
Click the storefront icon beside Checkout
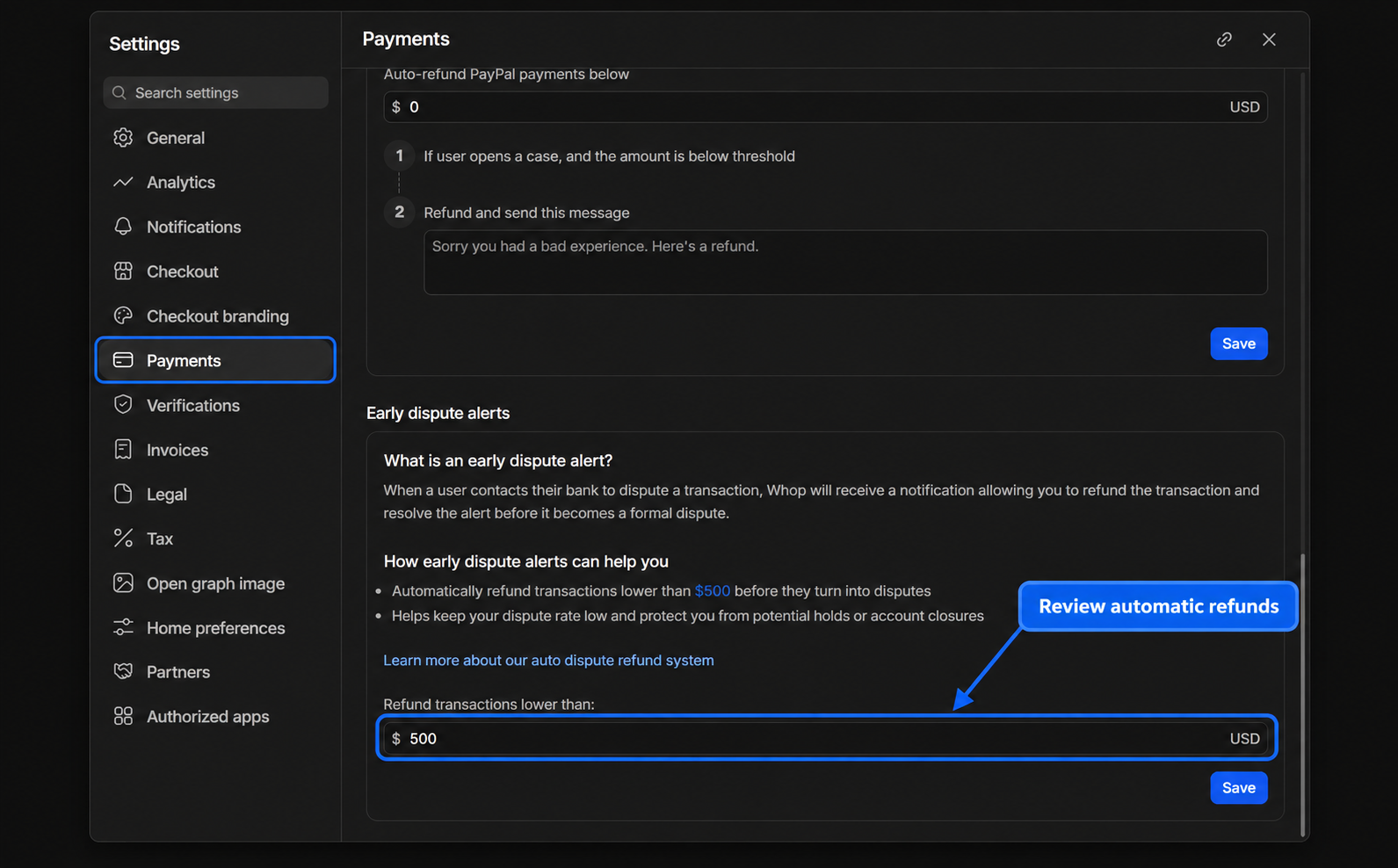click(x=123, y=271)
